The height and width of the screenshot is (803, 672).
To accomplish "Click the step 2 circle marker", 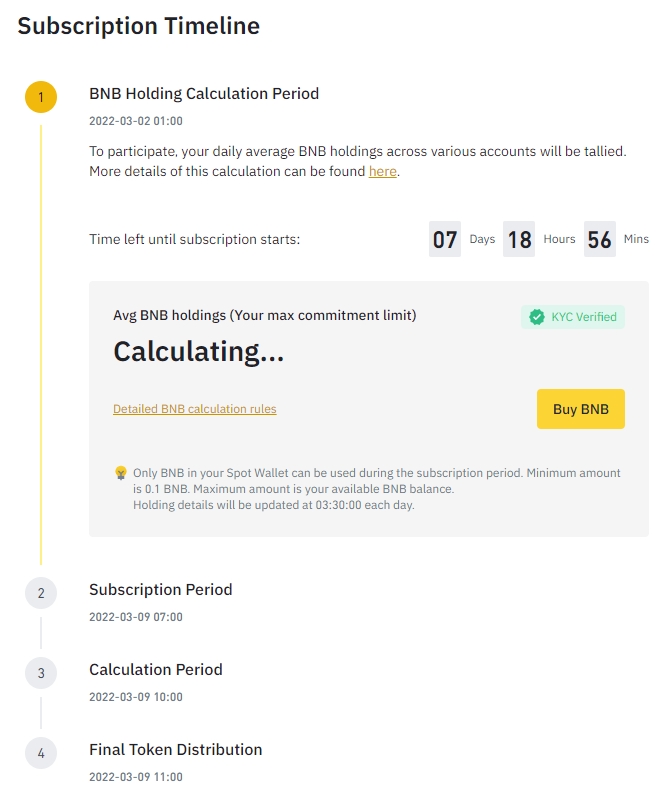I will pyautogui.click(x=41, y=593).
